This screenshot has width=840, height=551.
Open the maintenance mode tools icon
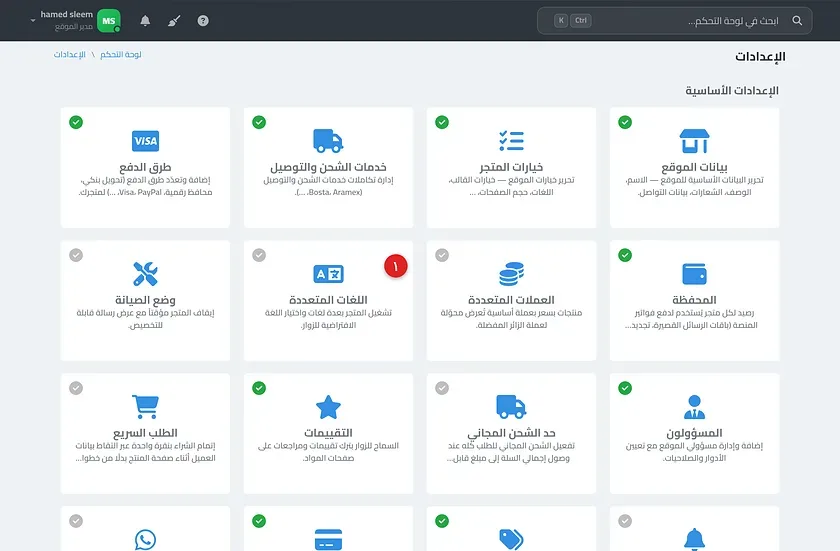tap(145, 274)
